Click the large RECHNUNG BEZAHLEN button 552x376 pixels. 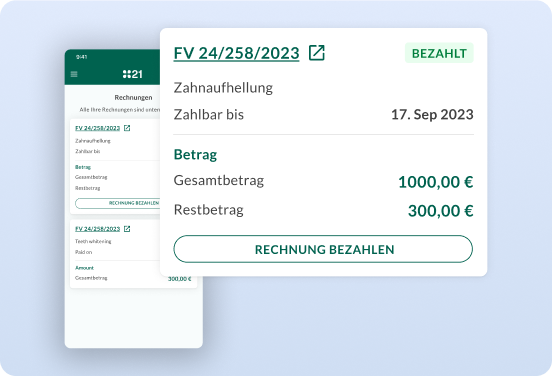point(323,249)
